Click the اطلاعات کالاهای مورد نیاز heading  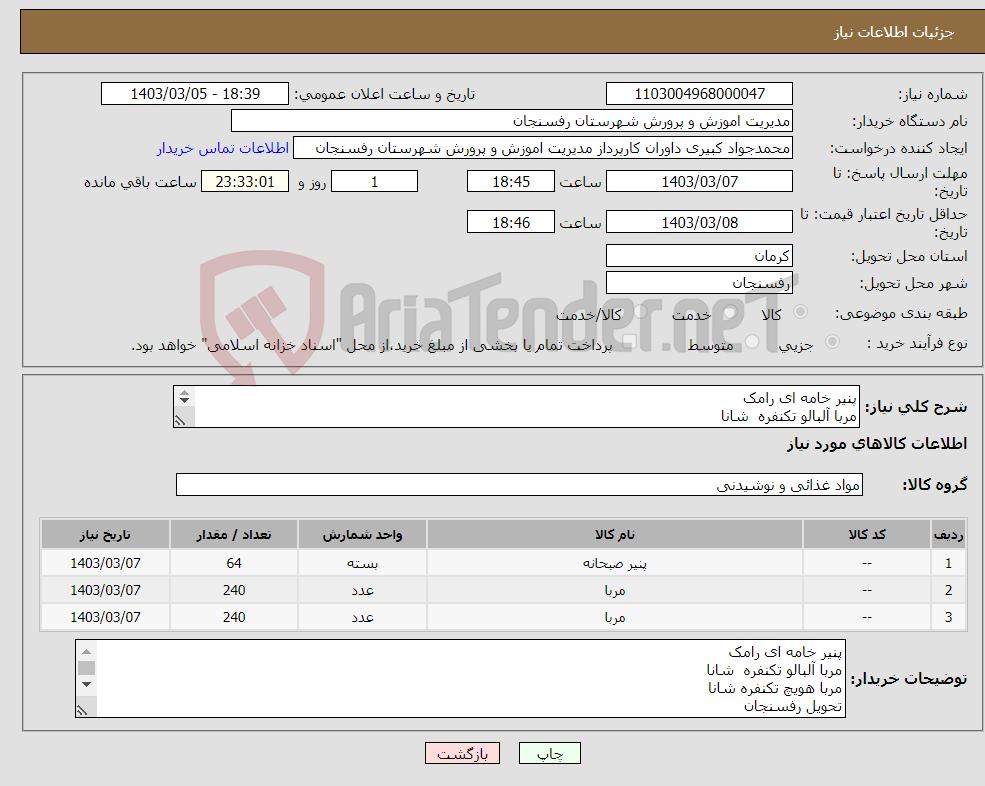pos(877,444)
